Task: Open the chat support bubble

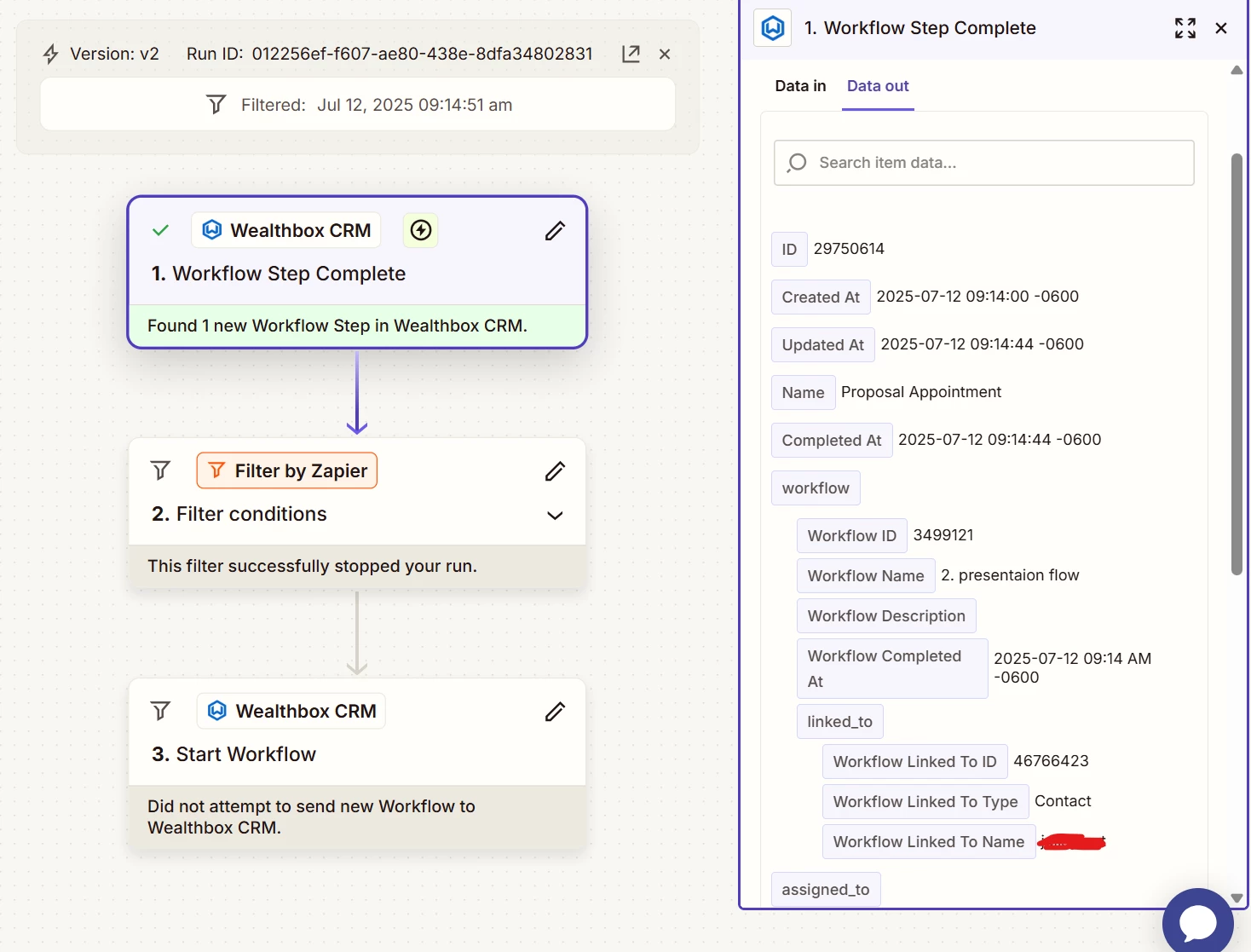Action: (1198, 922)
